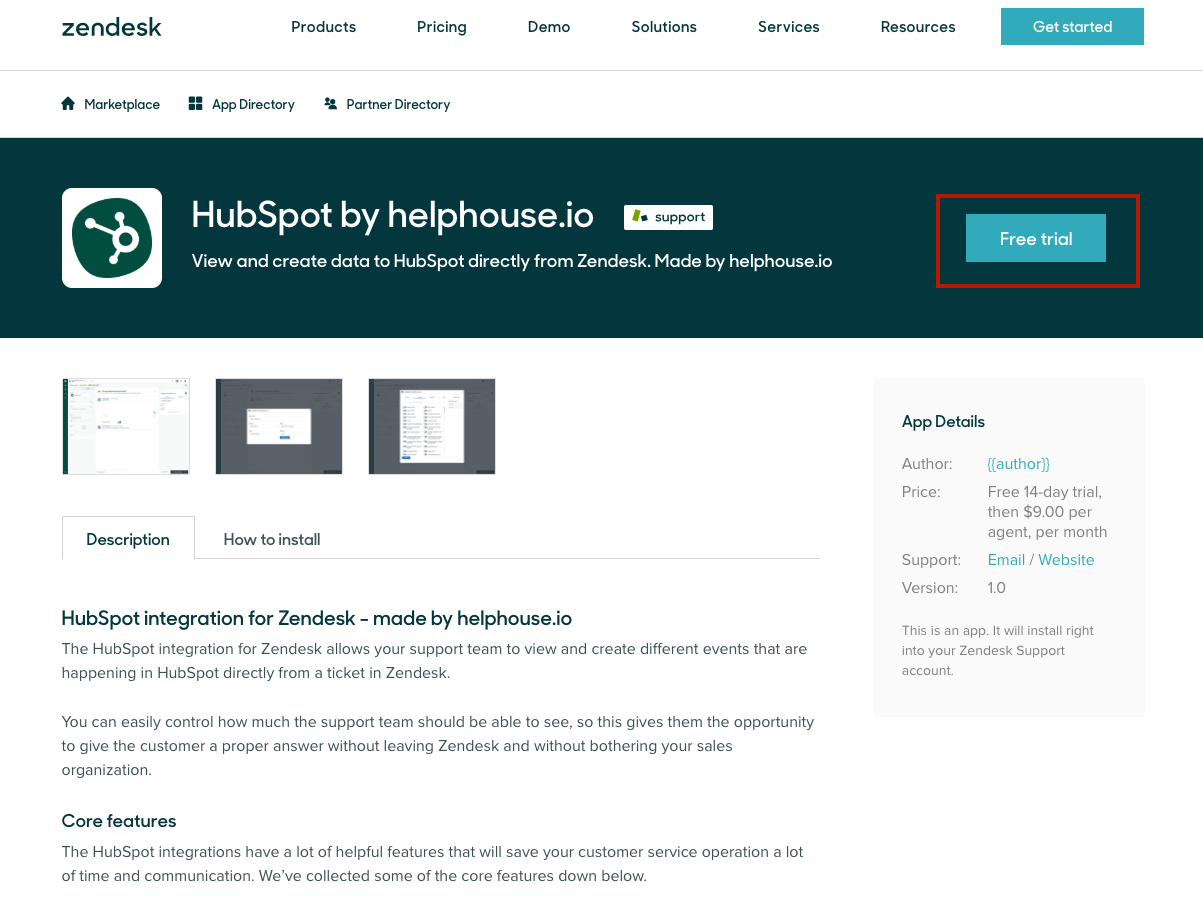The width and height of the screenshot is (1203, 902).
Task: Open the Products menu
Action: pos(323,27)
